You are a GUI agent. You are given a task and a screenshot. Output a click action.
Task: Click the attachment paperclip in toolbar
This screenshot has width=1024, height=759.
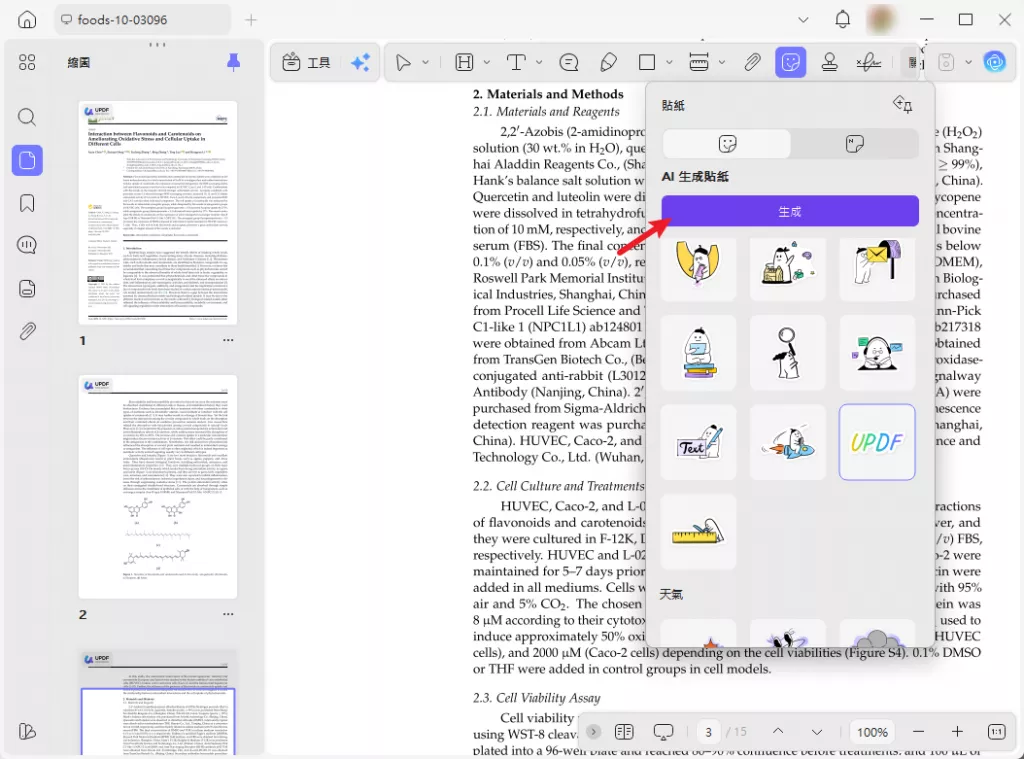coord(752,62)
